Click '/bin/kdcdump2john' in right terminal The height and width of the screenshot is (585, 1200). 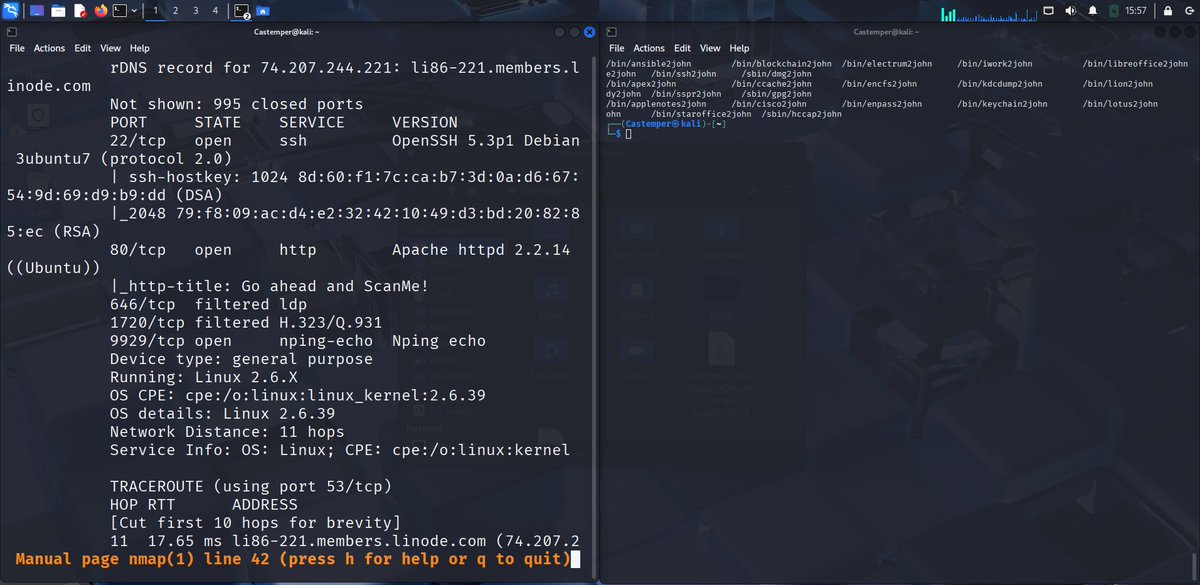(1000, 84)
